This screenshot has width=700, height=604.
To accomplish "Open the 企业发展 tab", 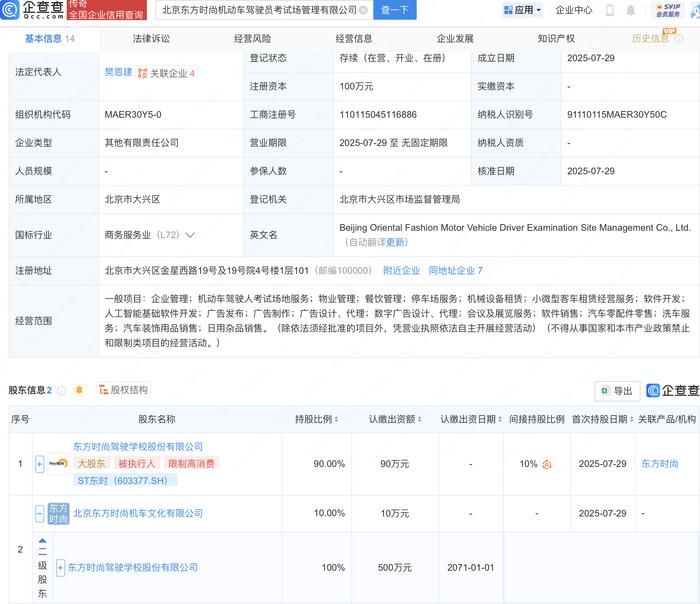I will [455, 39].
